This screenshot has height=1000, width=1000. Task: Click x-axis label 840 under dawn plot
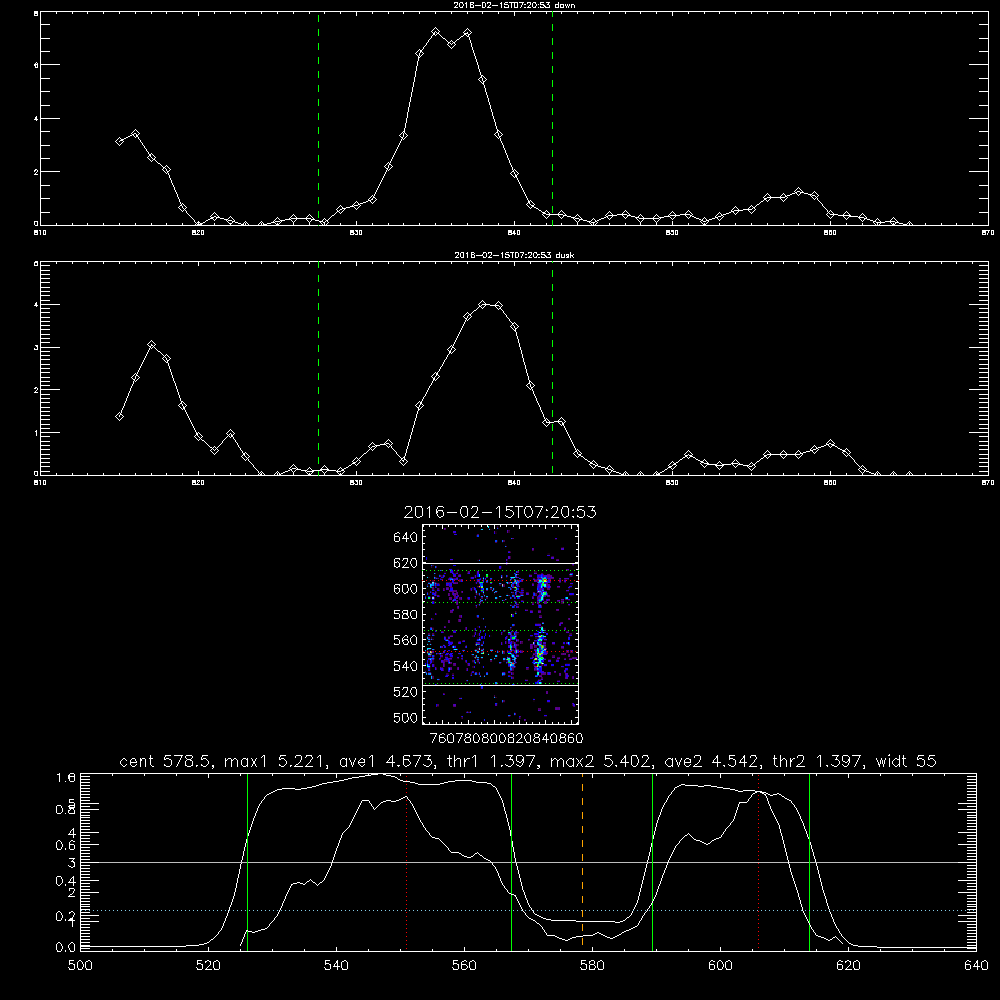click(514, 233)
